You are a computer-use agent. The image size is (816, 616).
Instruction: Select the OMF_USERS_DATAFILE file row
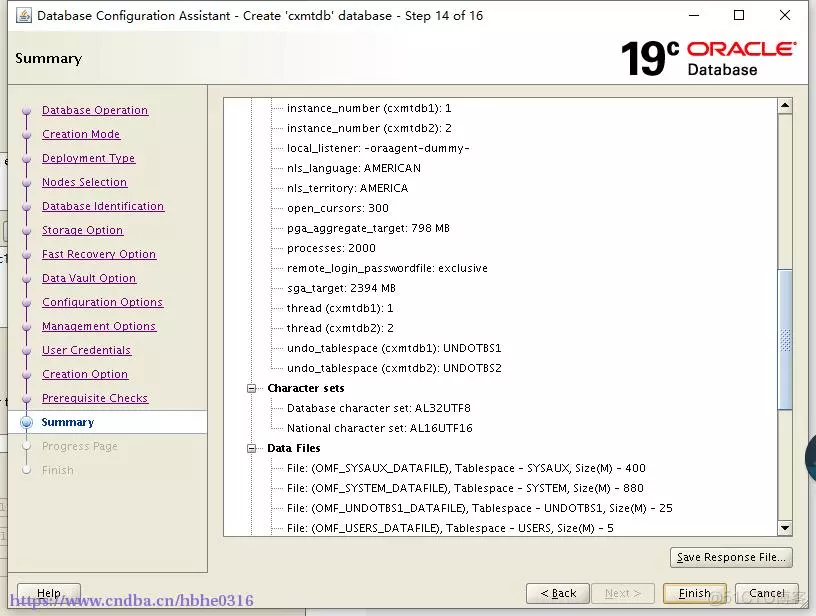(450, 528)
